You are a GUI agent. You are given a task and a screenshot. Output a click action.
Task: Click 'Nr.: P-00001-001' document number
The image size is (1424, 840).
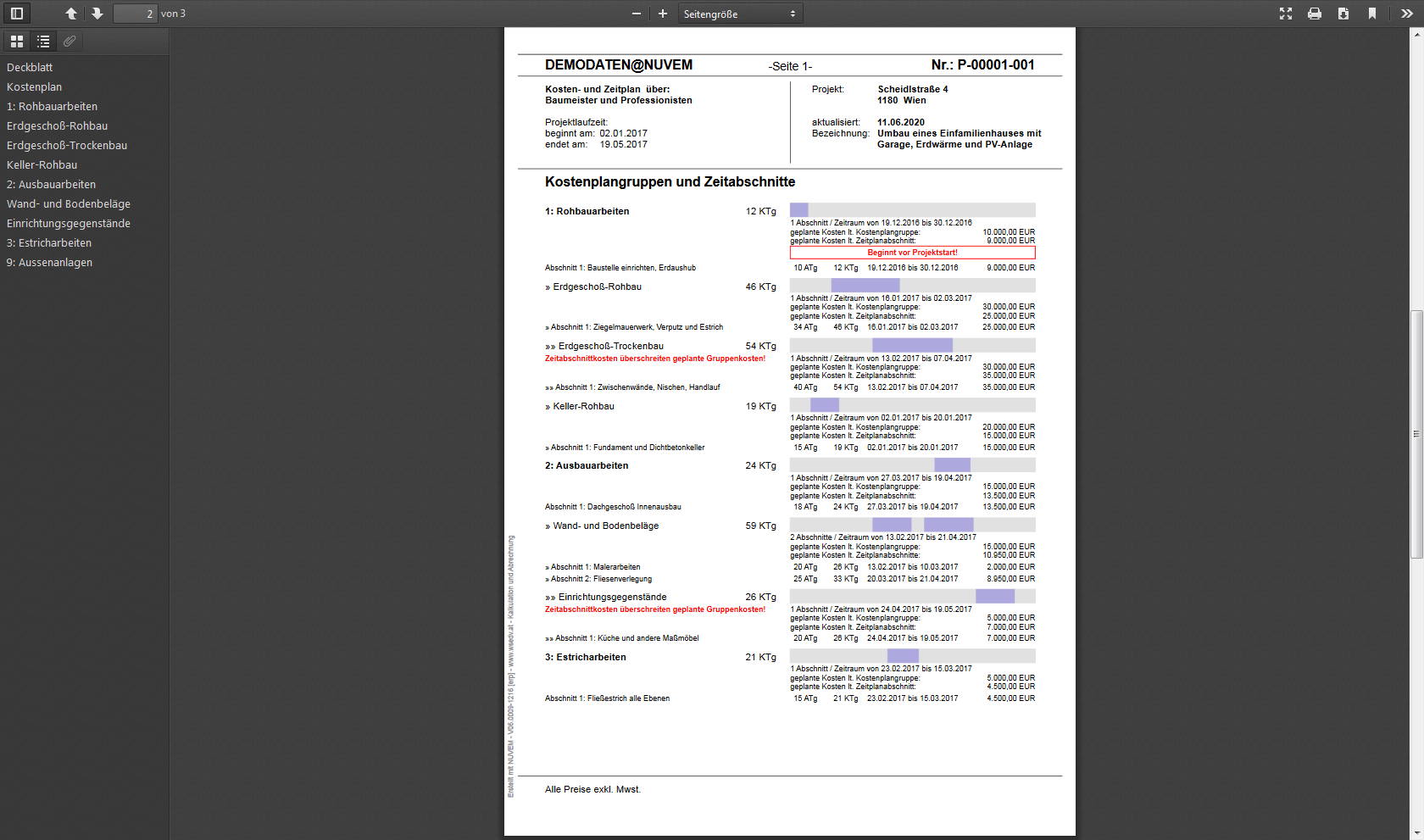pyautogui.click(x=982, y=65)
